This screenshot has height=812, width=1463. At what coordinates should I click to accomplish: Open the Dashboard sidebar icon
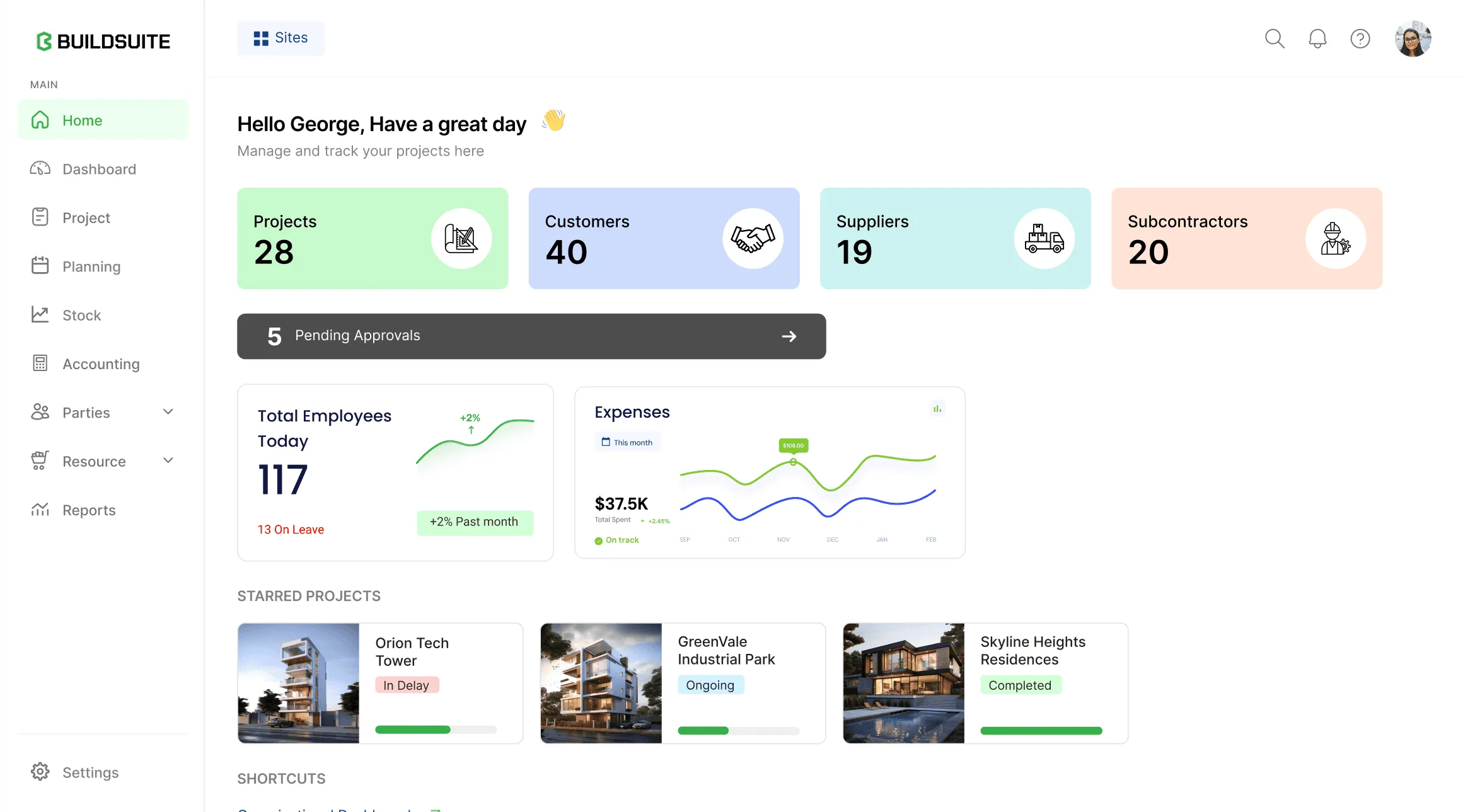40,169
